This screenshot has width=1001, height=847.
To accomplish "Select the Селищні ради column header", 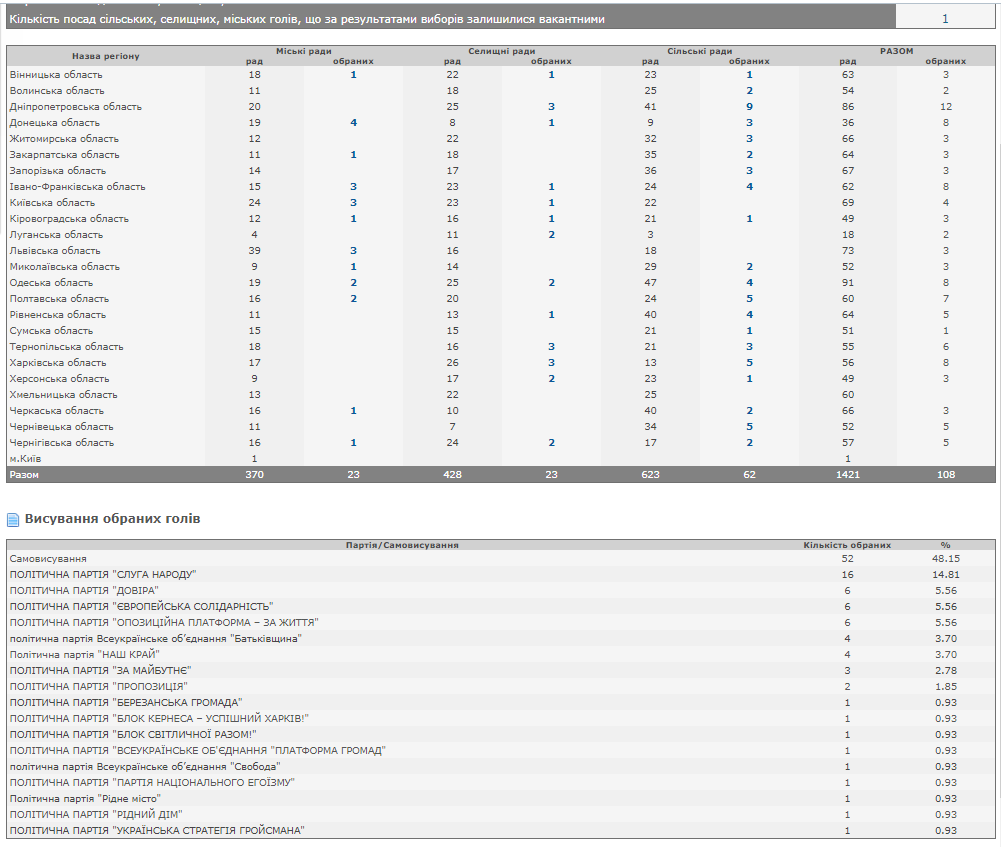I will click(x=501, y=51).
